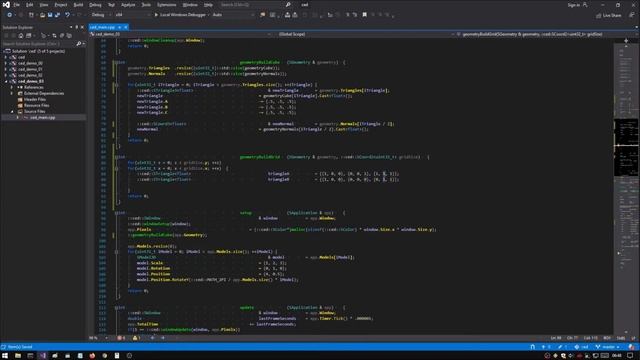Click the warning count indicator

point(136,338)
